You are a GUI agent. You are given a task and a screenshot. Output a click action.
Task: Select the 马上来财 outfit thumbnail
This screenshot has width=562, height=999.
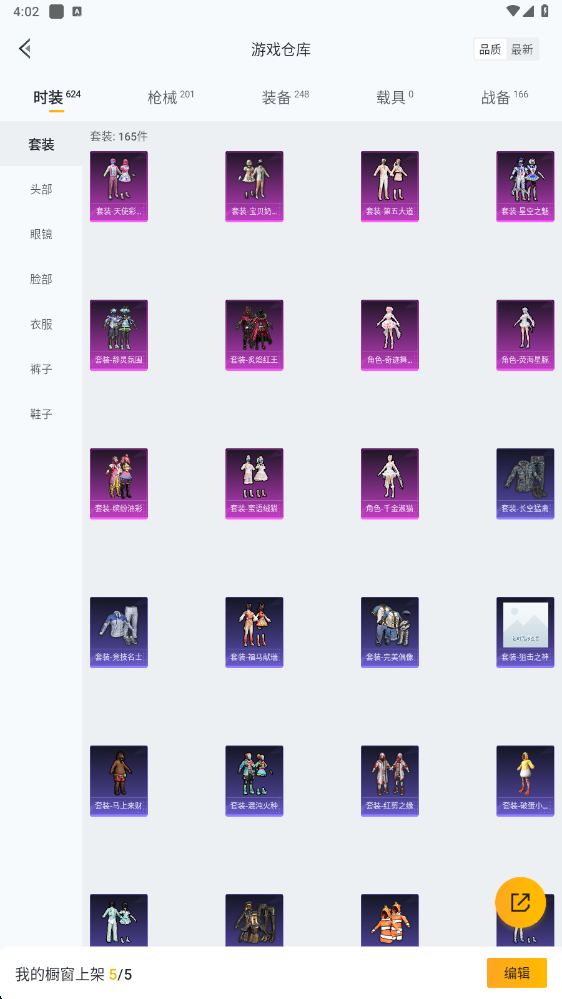click(119, 781)
